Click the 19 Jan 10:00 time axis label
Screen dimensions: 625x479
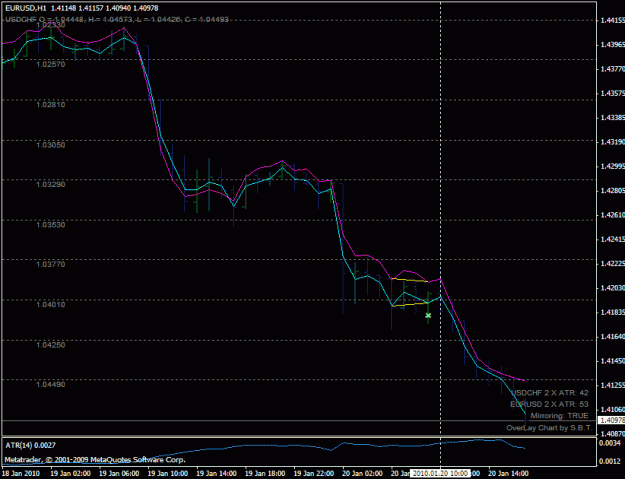168,473
